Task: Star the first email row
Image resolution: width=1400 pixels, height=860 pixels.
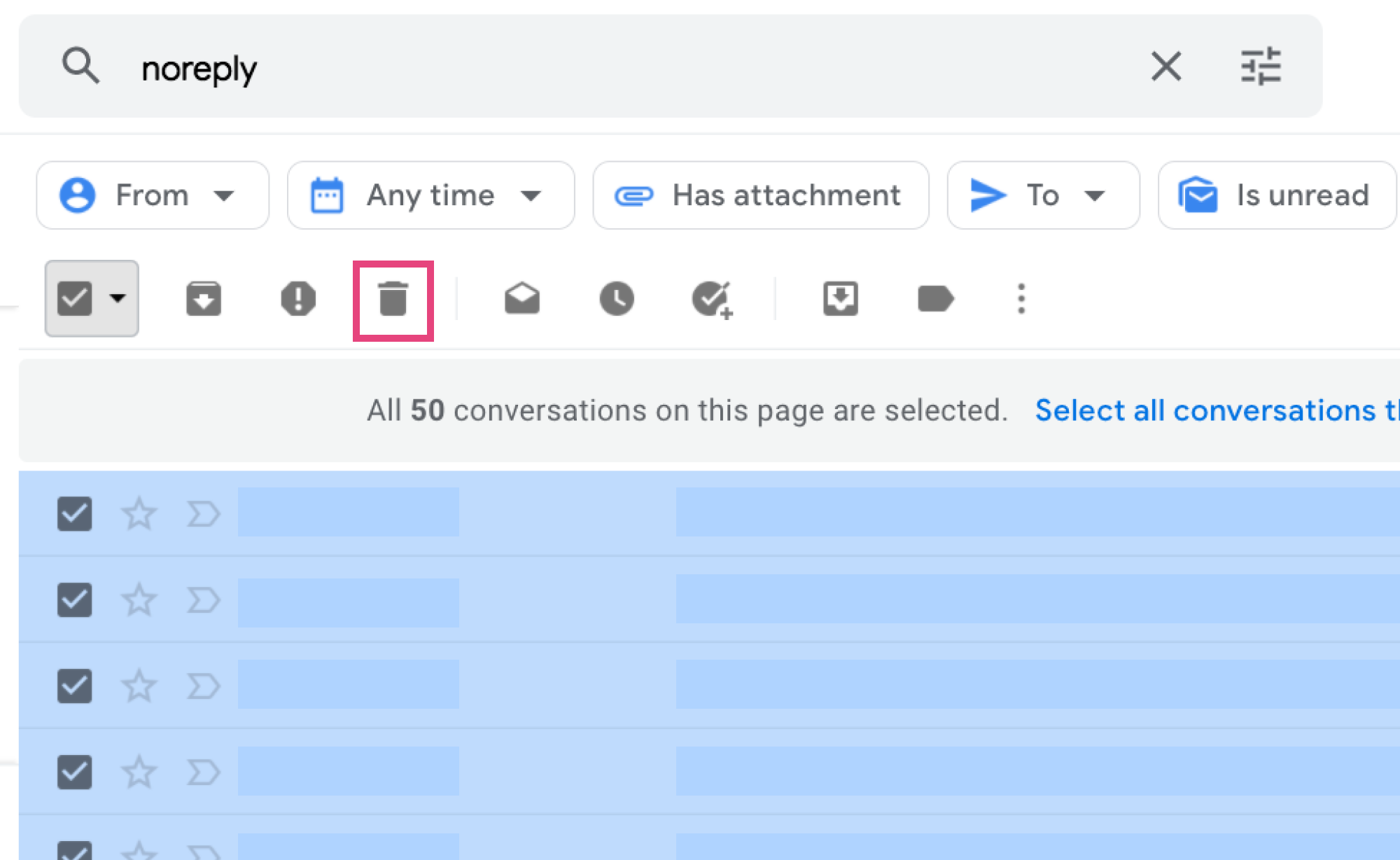Action: click(x=139, y=514)
